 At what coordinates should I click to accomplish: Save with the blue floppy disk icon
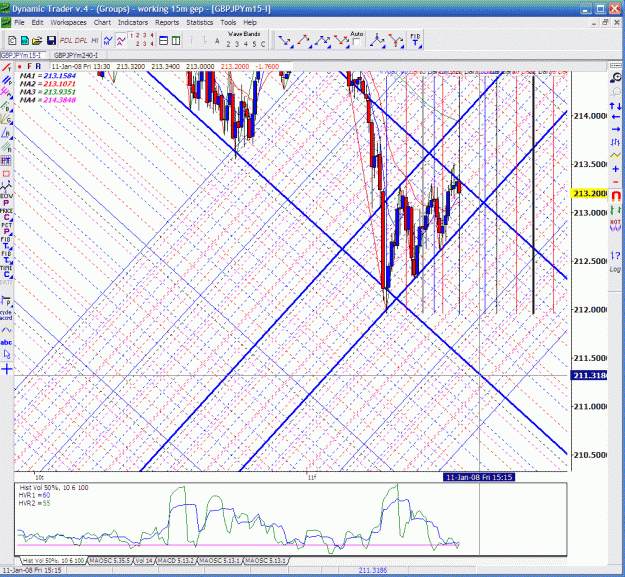pyautogui.click(x=51, y=40)
